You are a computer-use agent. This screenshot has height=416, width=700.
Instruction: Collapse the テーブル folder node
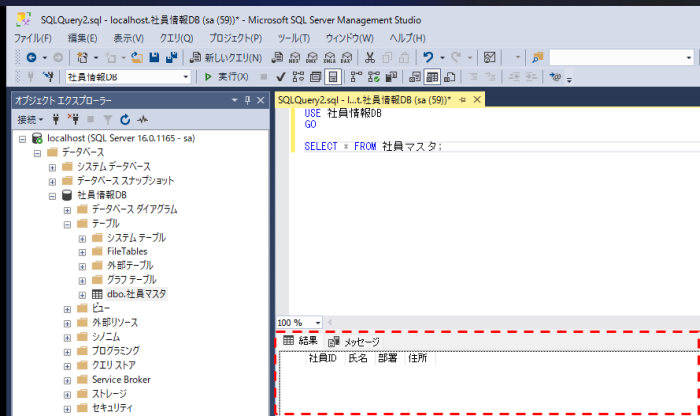coord(67,224)
